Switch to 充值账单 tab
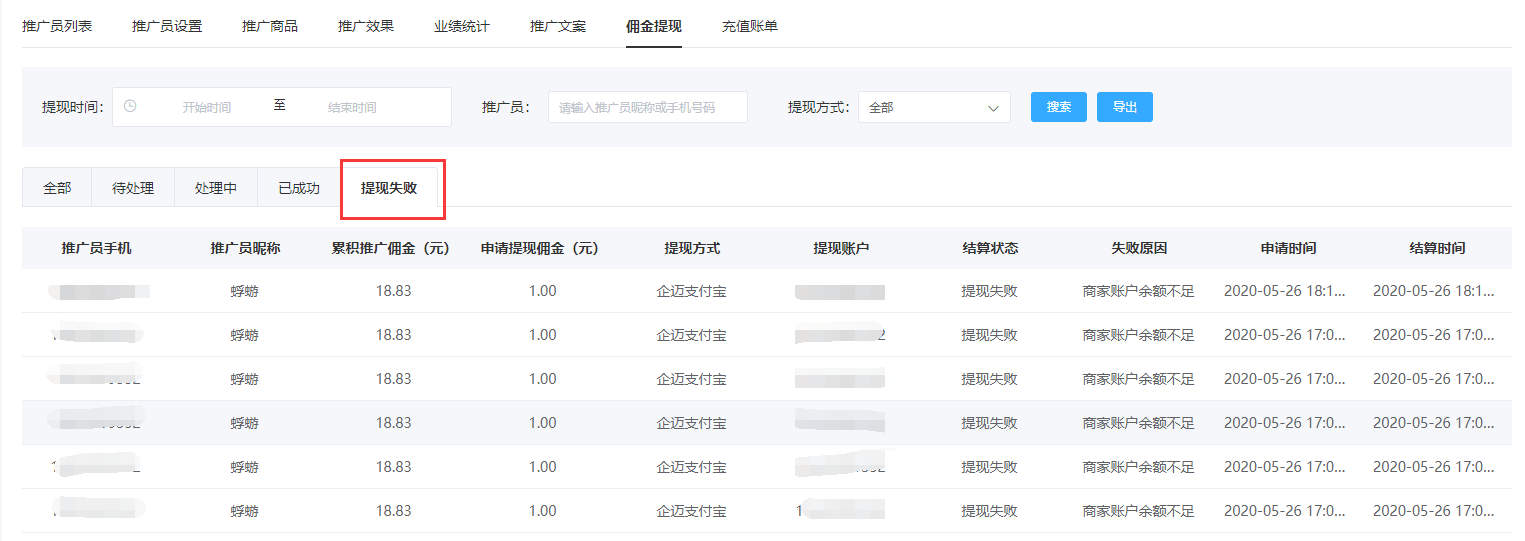 click(750, 26)
